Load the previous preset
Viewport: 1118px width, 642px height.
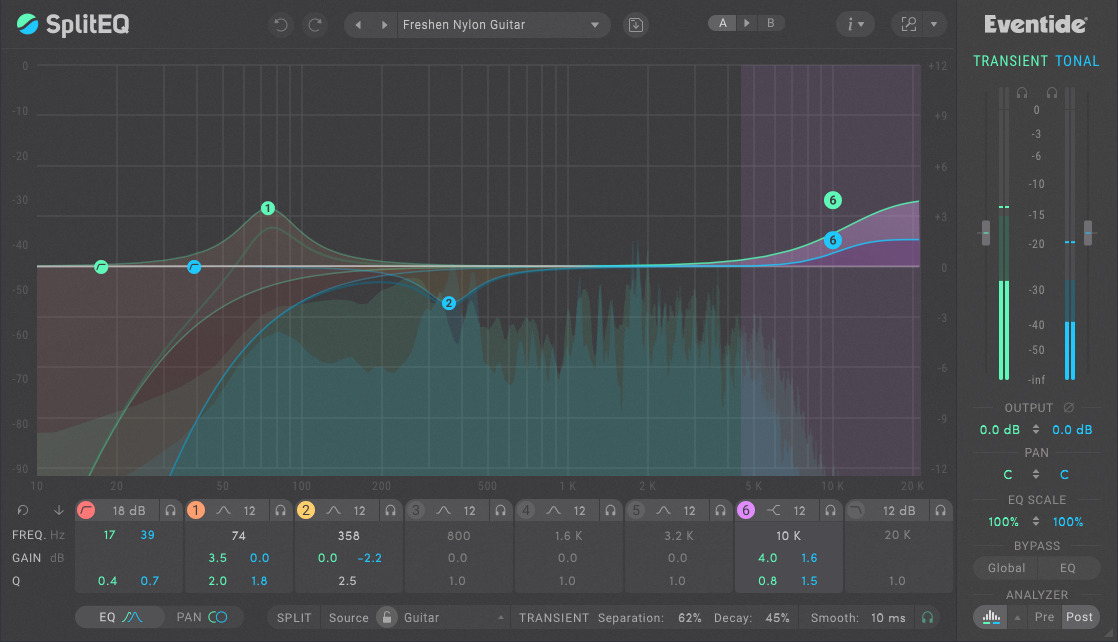click(x=358, y=25)
